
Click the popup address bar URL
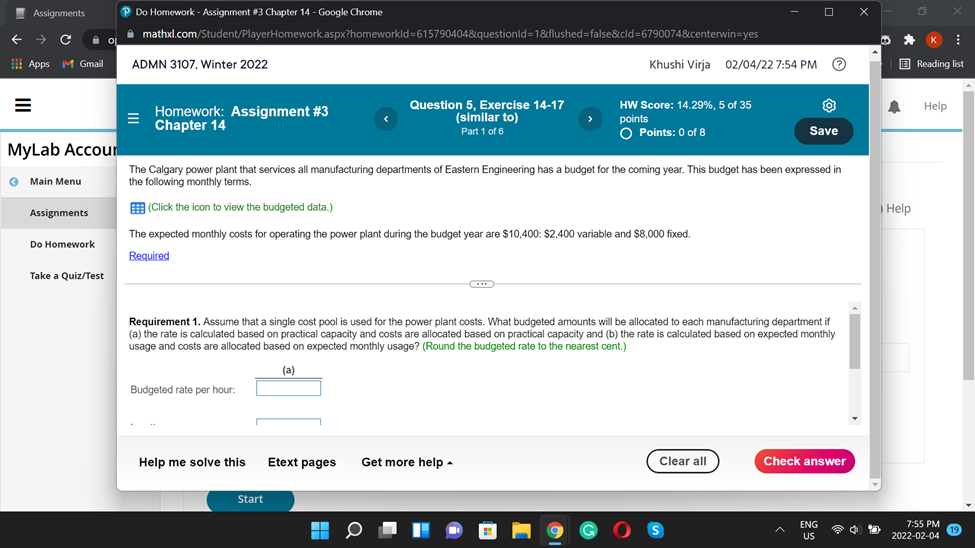point(450,34)
